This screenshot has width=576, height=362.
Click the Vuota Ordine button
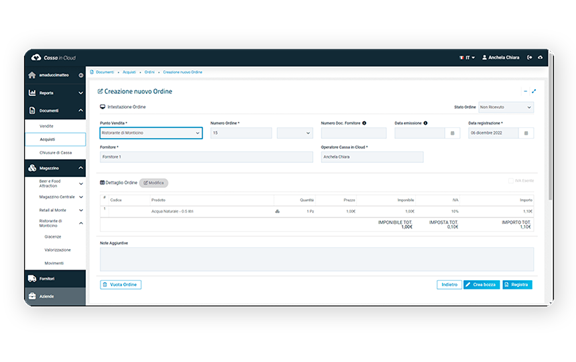[x=120, y=284]
